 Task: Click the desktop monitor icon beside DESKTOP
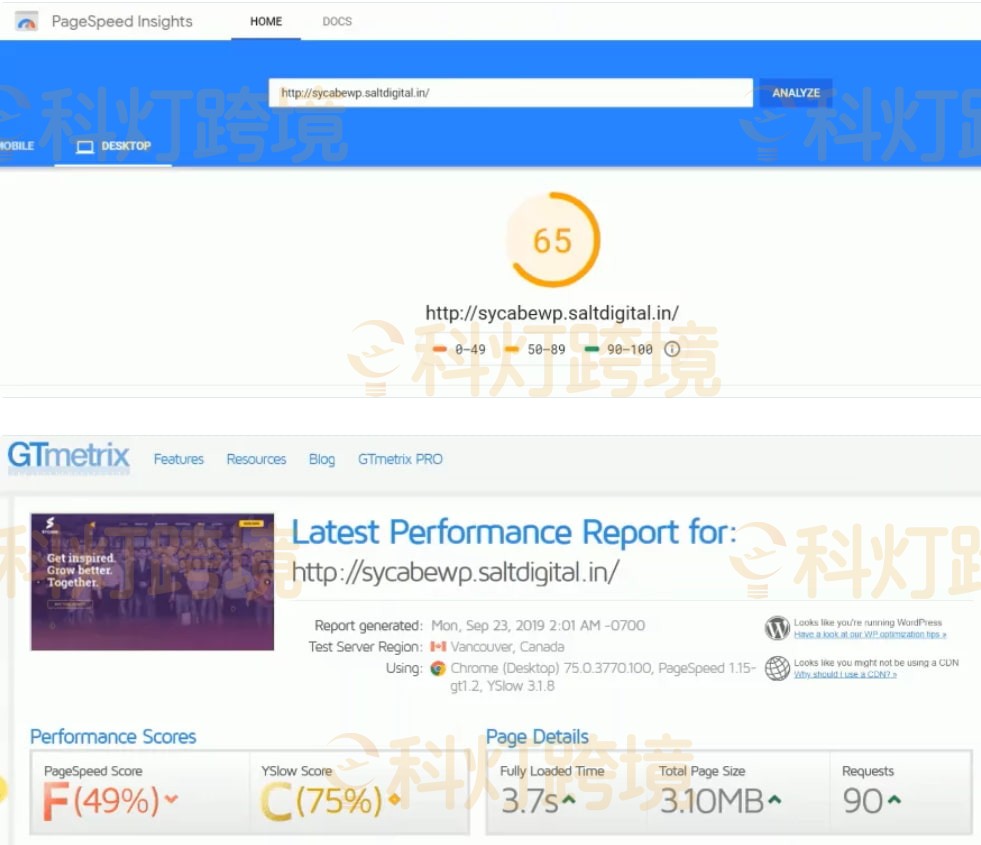[x=84, y=146]
